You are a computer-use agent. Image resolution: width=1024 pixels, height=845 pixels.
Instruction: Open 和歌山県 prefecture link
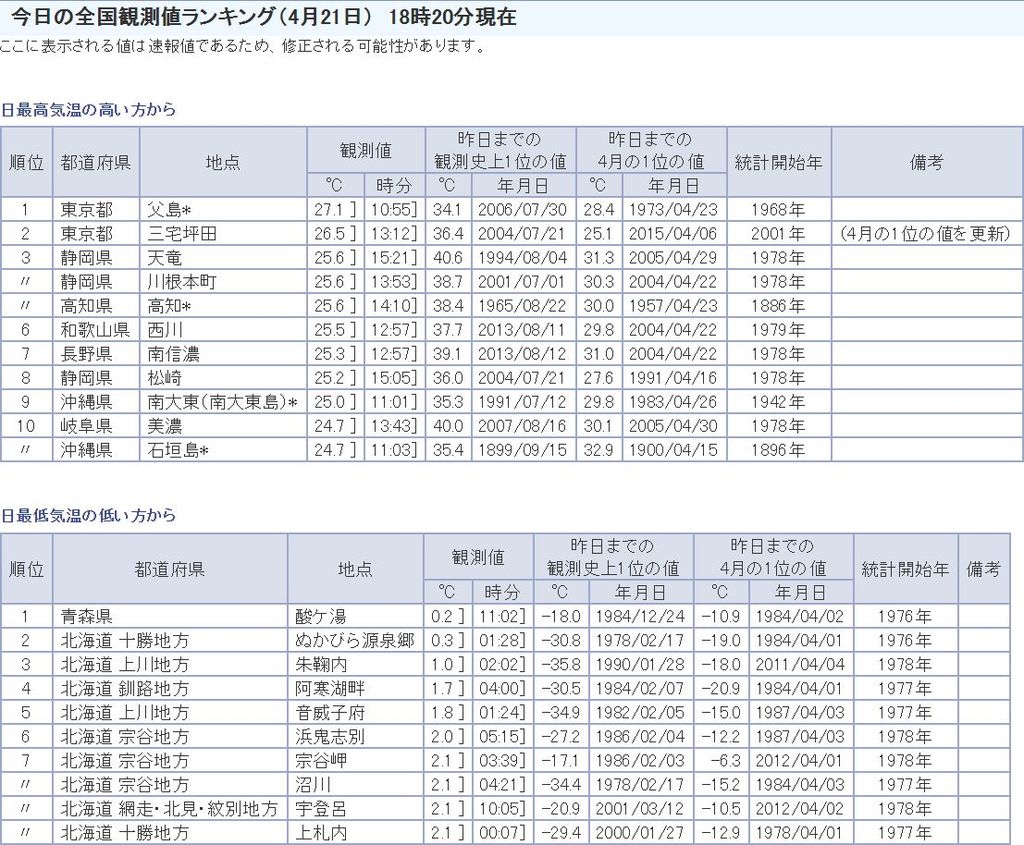tap(95, 330)
